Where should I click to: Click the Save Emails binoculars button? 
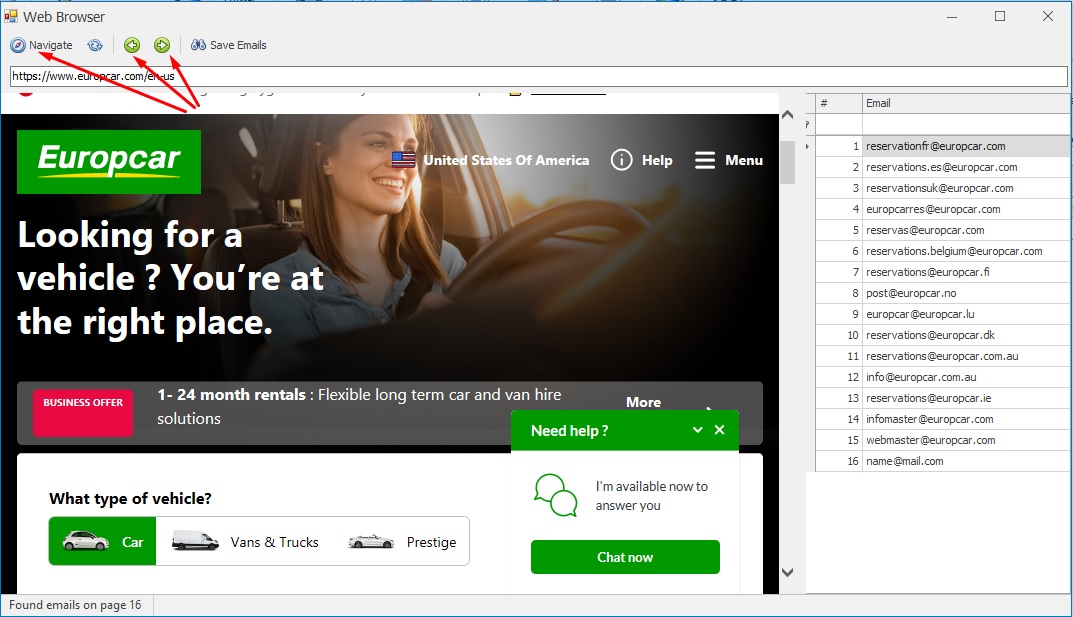(x=229, y=45)
